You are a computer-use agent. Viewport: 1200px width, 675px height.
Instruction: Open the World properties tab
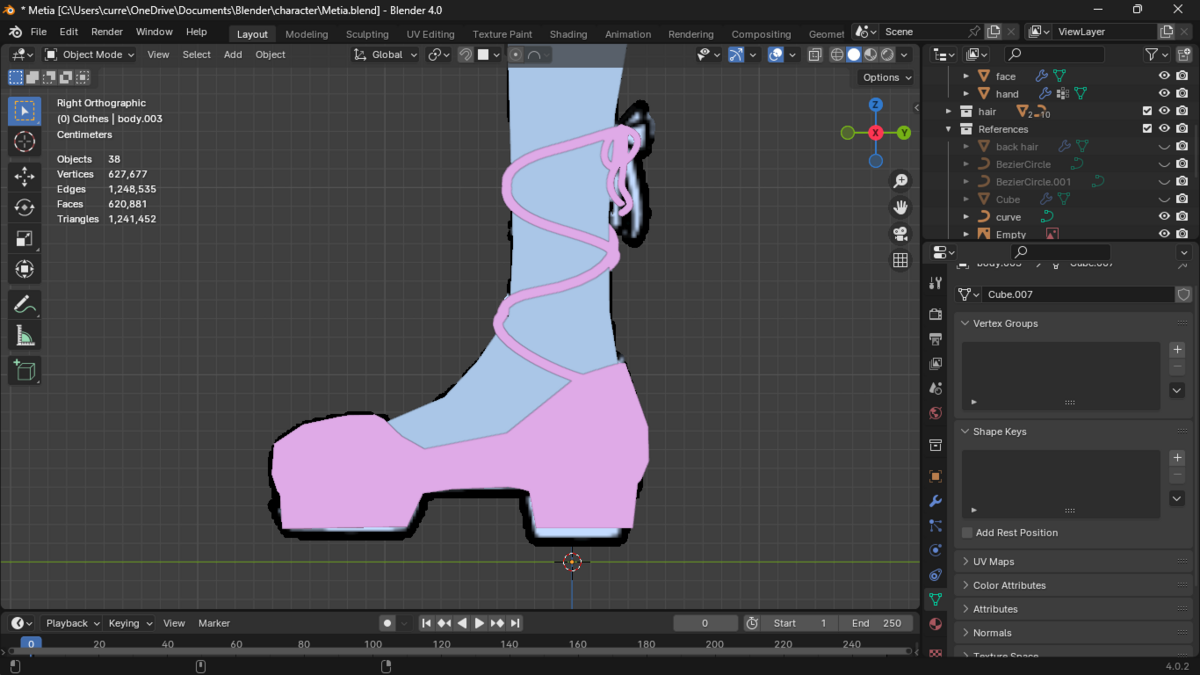[935, 413]
